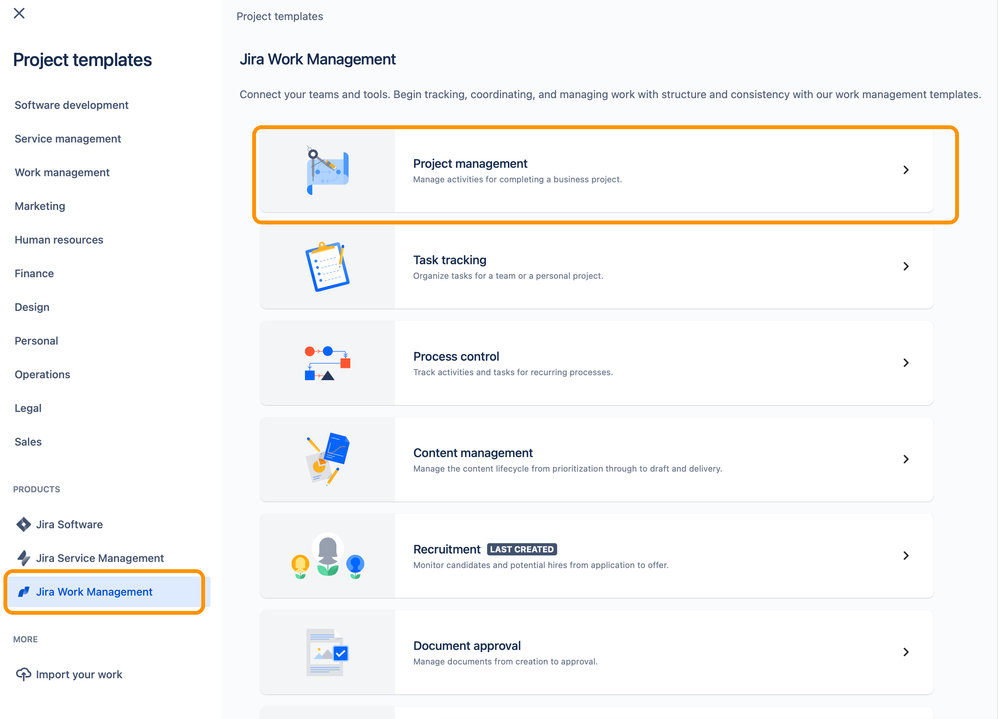The height and width of the screenshot is (719, 998).
Task: Open Document approval via its chevron arrow
Action: (906, 652)
